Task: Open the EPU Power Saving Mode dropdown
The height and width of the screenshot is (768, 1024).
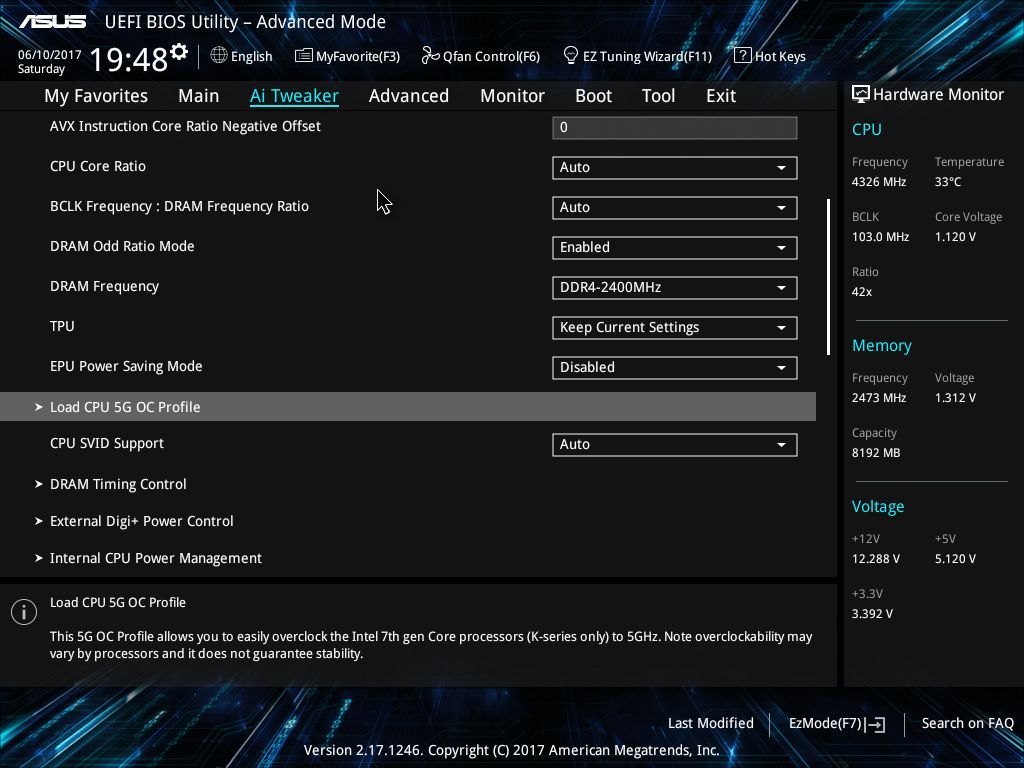Action: [675, 368]
